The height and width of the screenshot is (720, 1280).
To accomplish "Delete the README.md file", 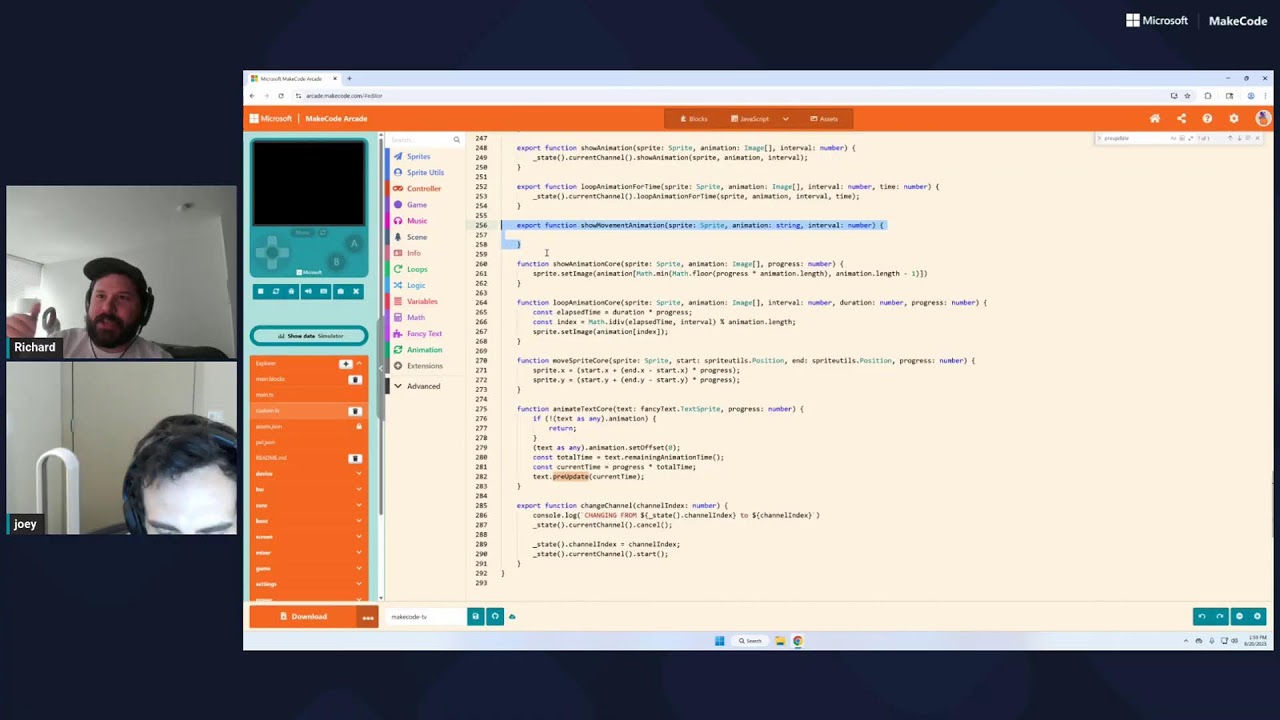I will tap(354, 458).
